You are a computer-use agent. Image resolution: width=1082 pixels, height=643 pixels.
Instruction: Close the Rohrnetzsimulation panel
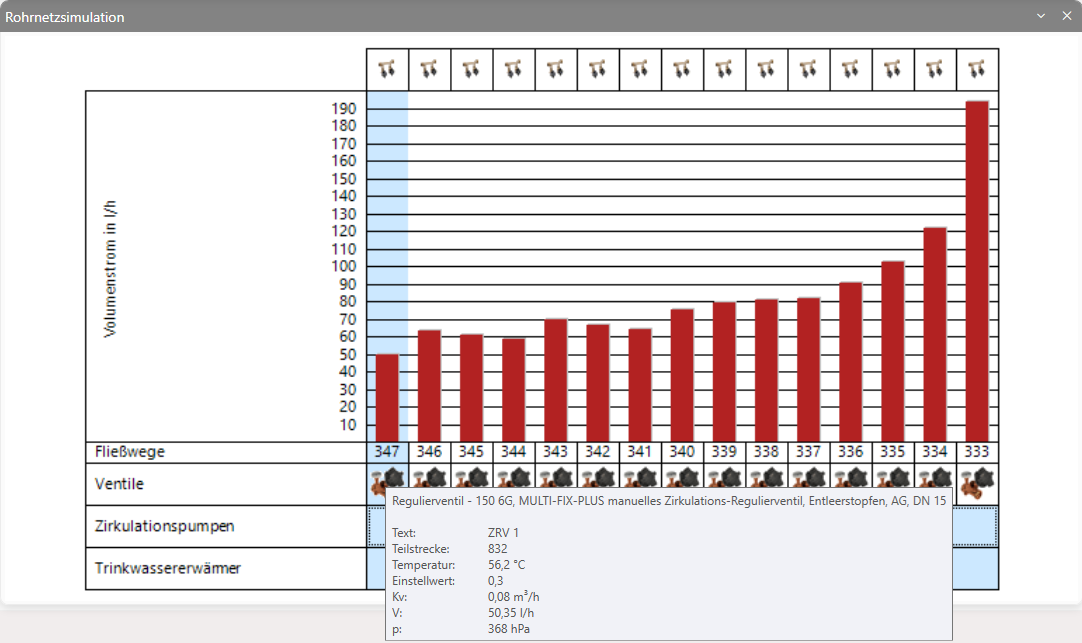point(1066,16)
